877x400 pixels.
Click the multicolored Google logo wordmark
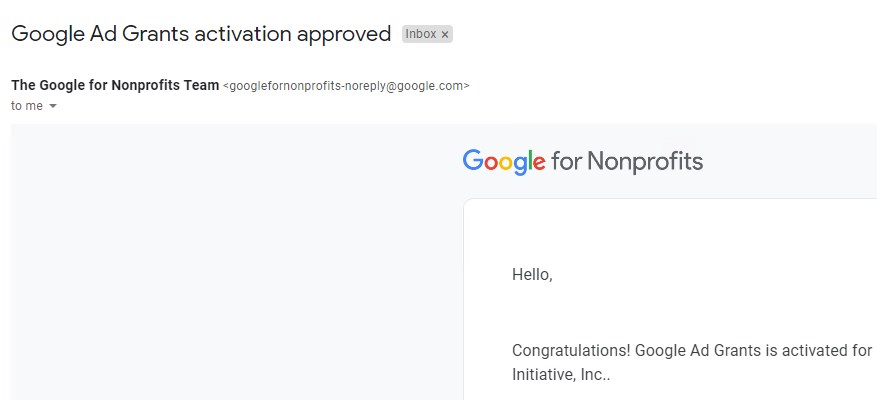tap(504, 162)
